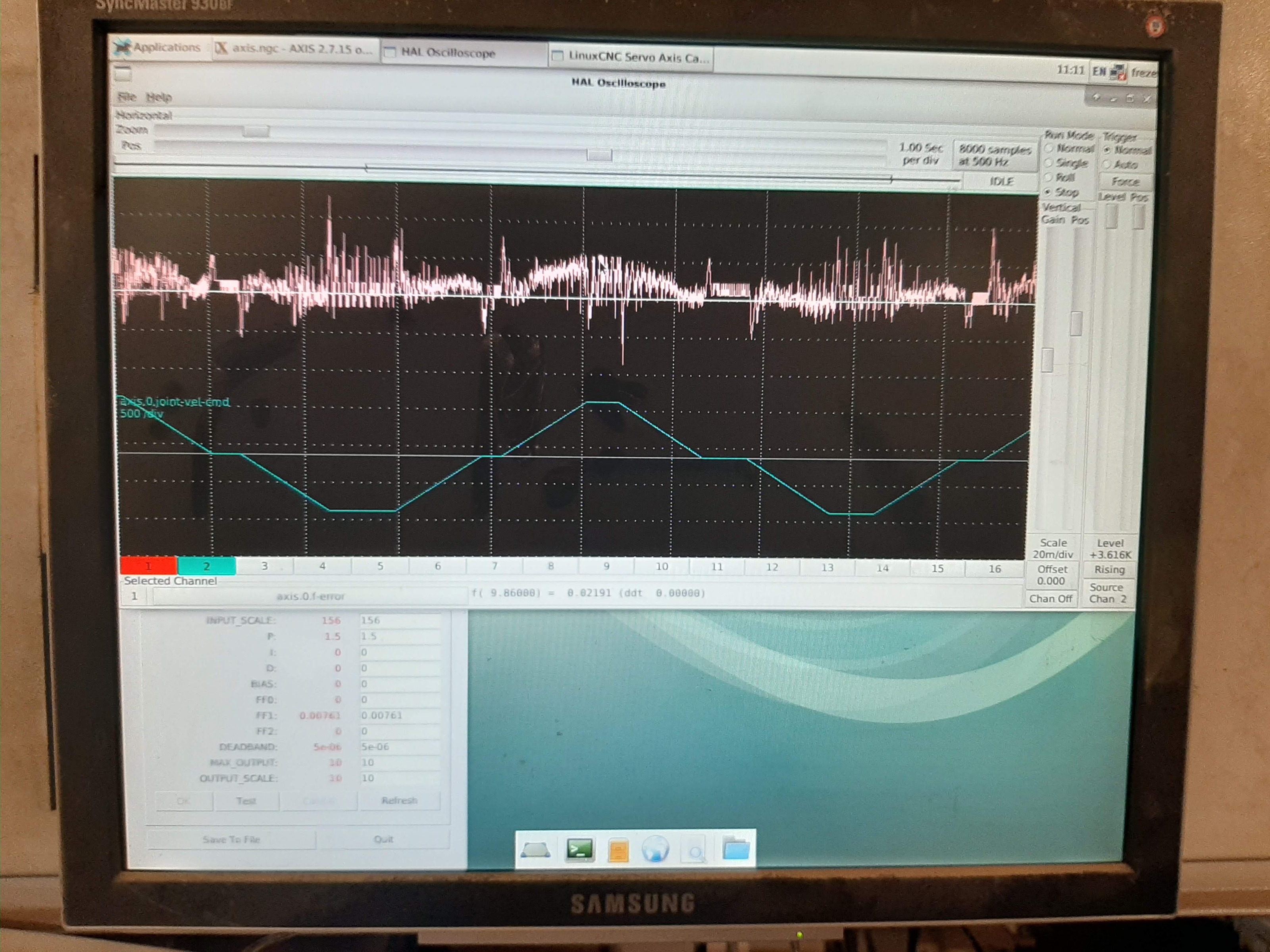The width and height of the screenshot is (1270, 952).
Task: Select channel 7 button
Action: [495, 566]
